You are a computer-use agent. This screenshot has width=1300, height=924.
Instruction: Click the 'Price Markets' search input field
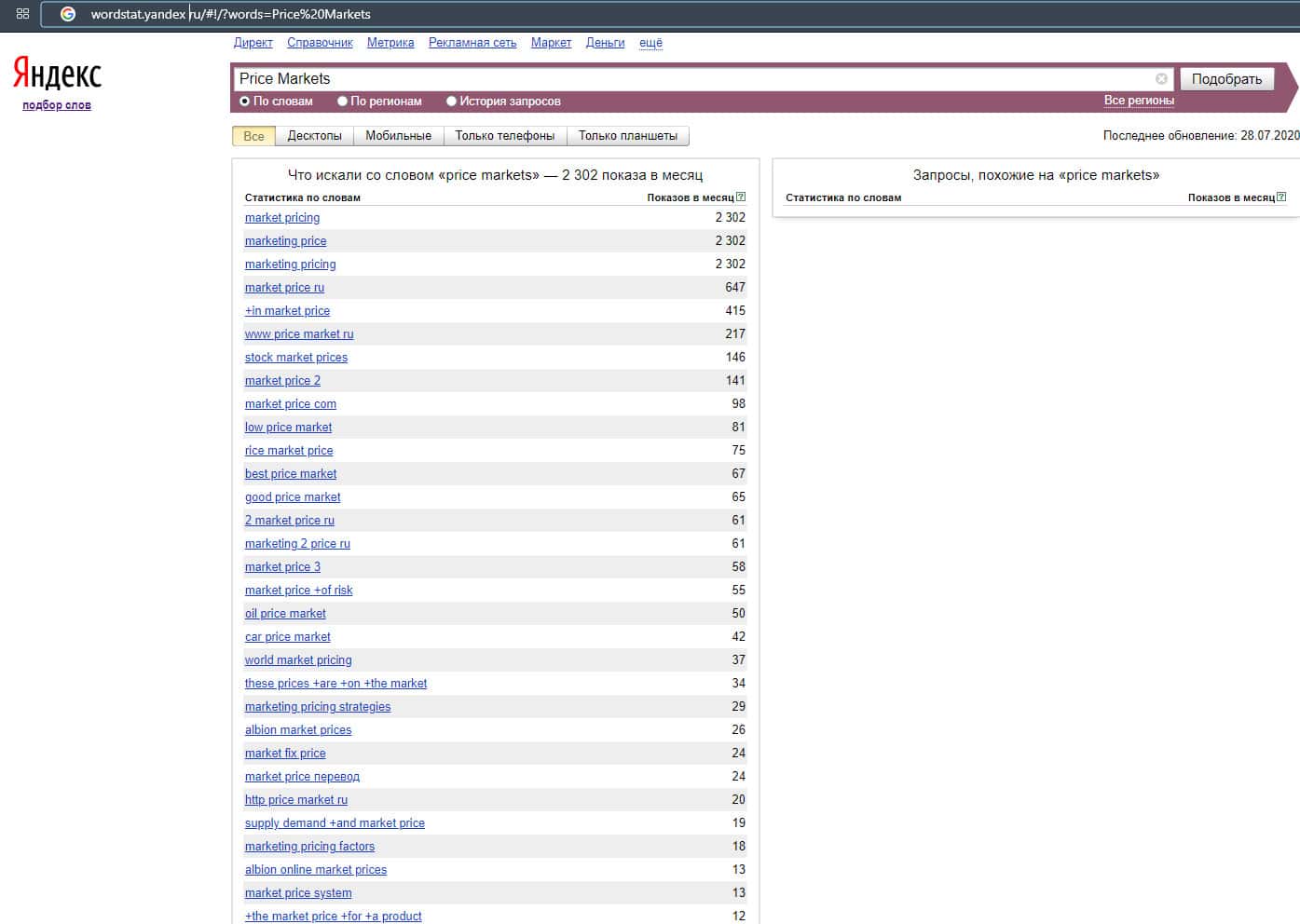(690, 79)
